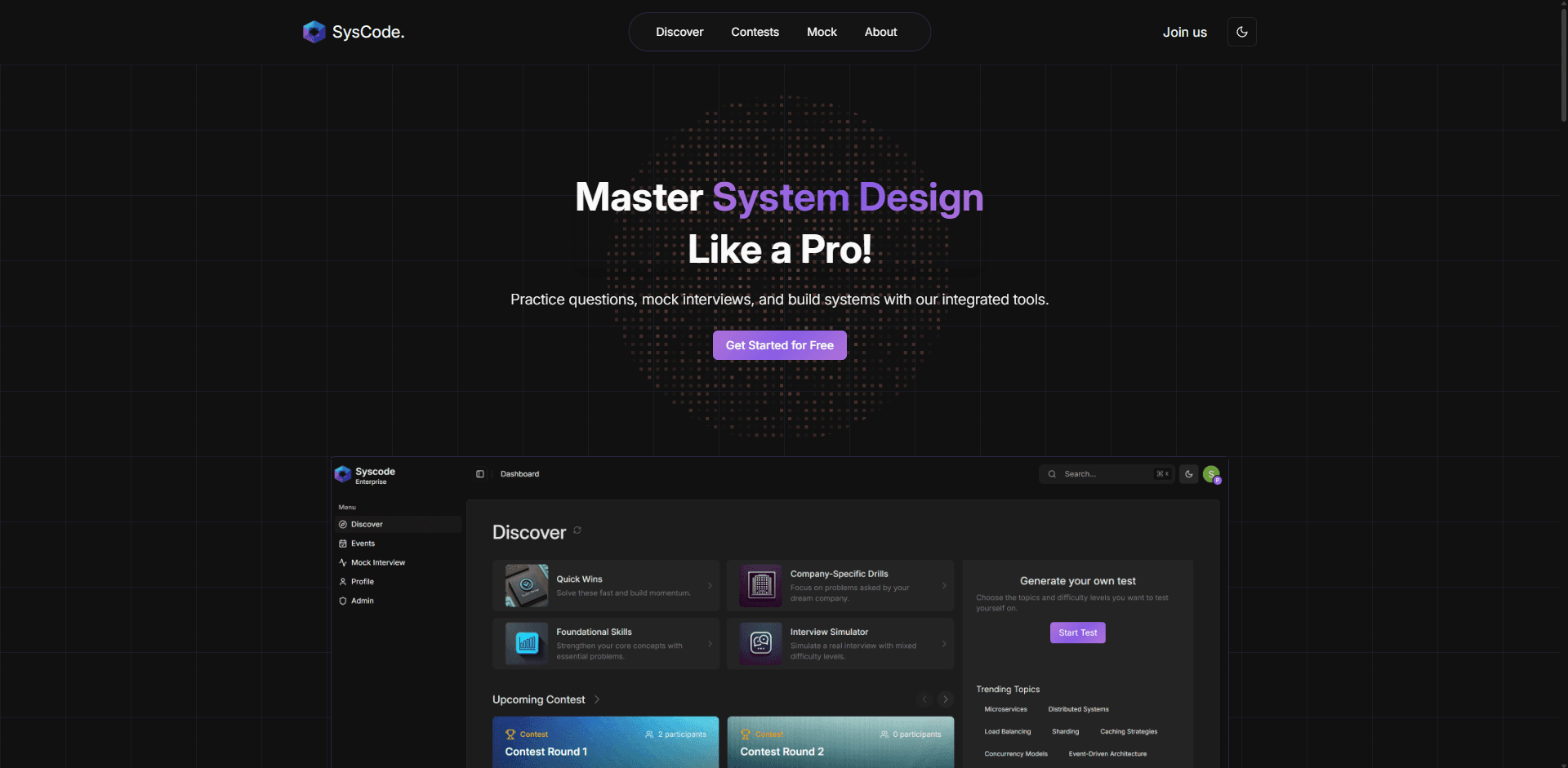The width and height of the screenshot is (1568, 768).
Task: Open the Quick Wins card thumbnail
Action: pos(527,585)
